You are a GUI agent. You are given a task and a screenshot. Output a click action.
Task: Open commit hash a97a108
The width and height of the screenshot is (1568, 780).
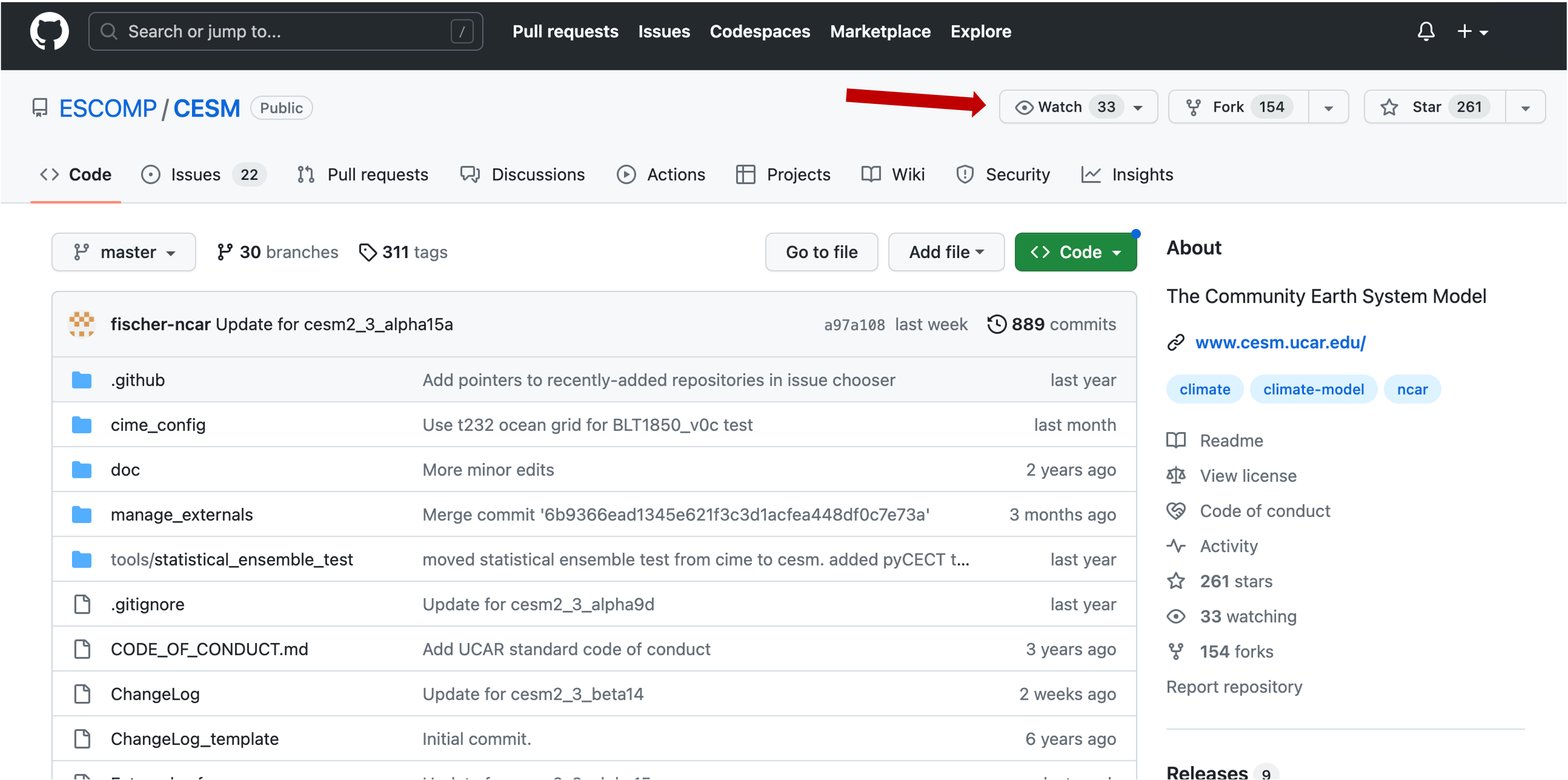(854, 324)
